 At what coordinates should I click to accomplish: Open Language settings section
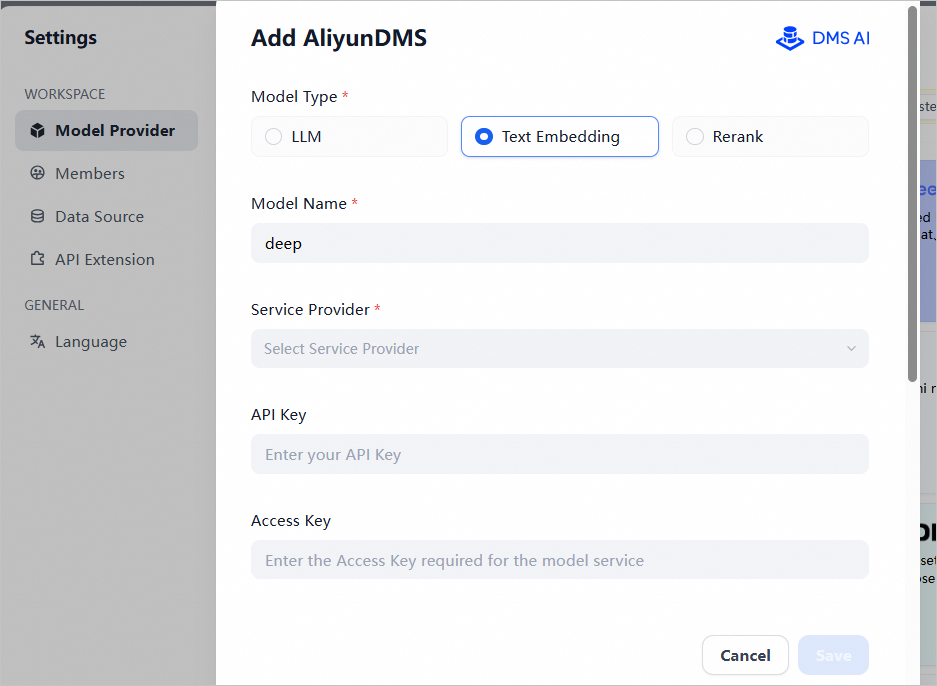(x=106, y=341)
